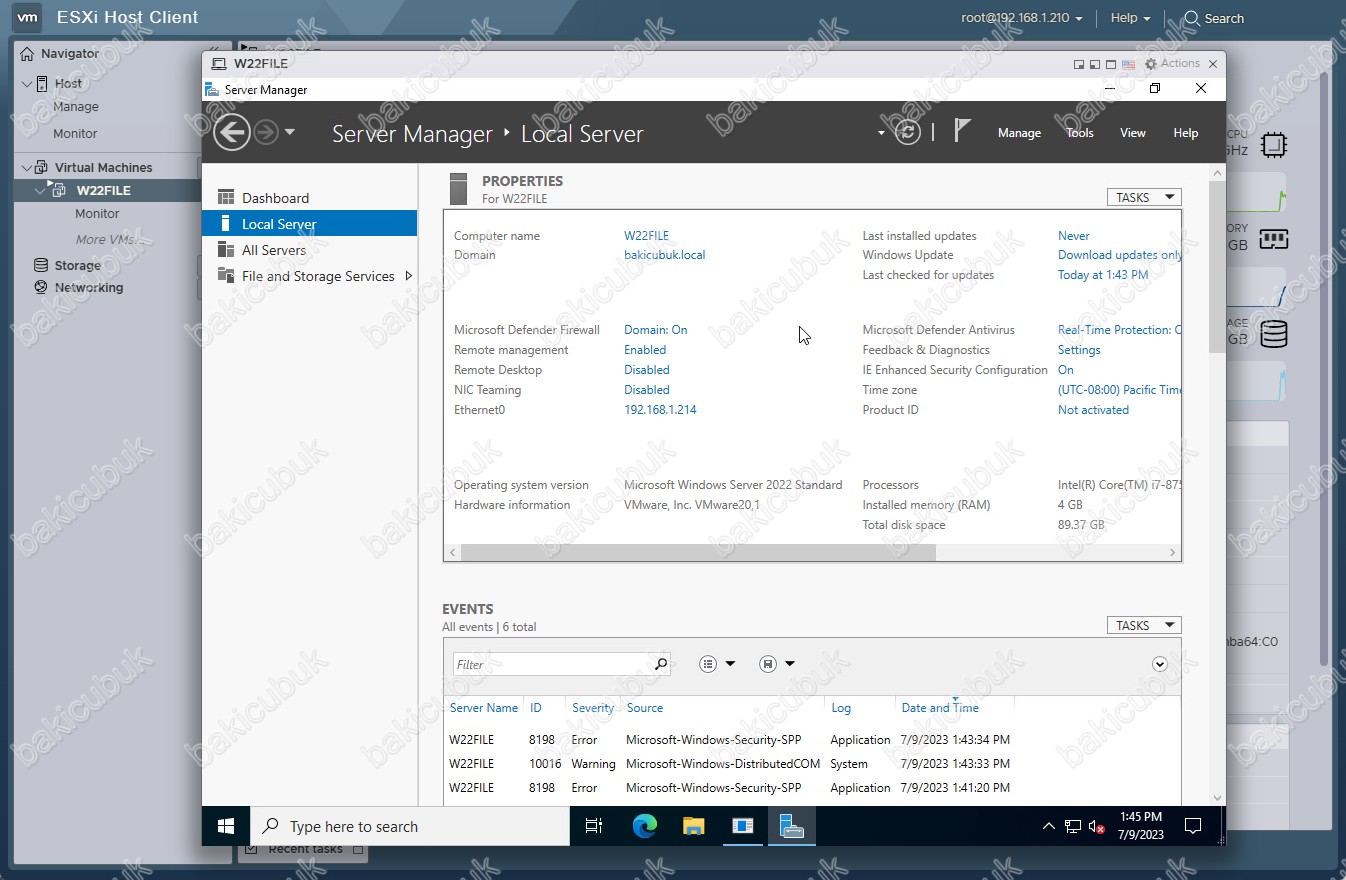This screenshot has height=880, width=1346.
Task: Click the Real-Time Protection link
Action: point(1119,330)
